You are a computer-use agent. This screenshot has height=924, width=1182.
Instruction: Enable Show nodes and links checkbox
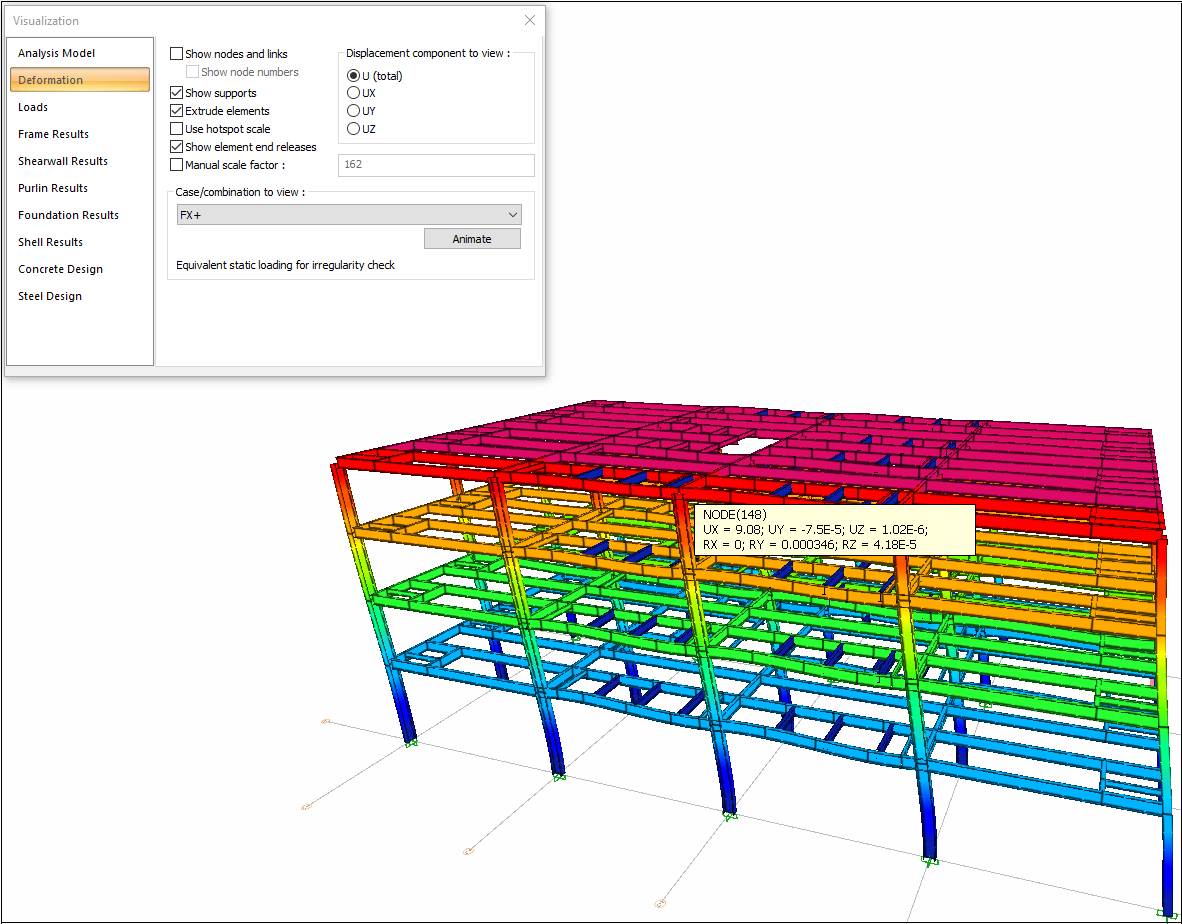click(177, 54)
